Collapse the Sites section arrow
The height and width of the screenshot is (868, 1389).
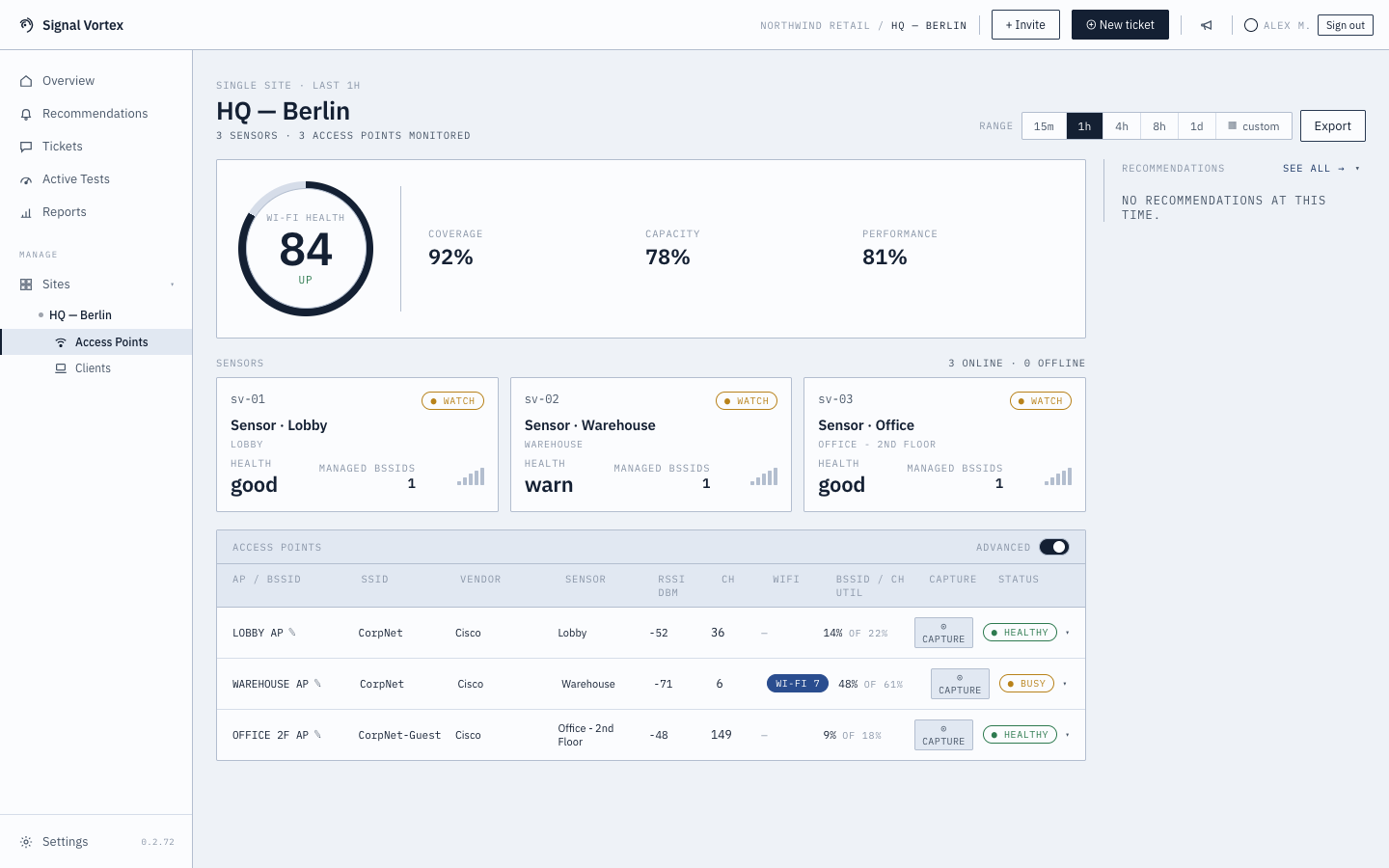pos(173,285)
